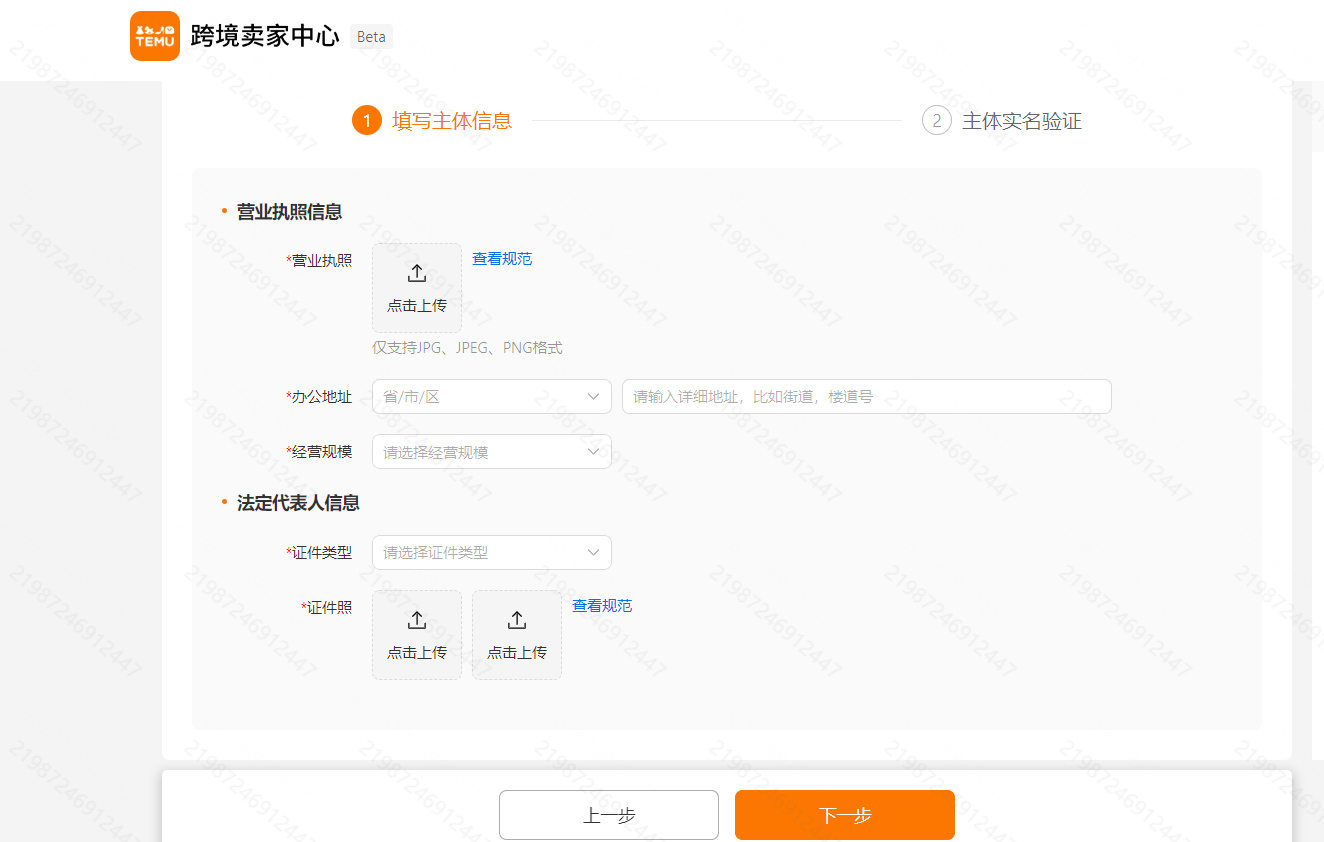Image resolution: width=1324 pixels, height=842 pixels.
Task: Open the 请选择证件类型 dropdown
Action: (491, 552)
